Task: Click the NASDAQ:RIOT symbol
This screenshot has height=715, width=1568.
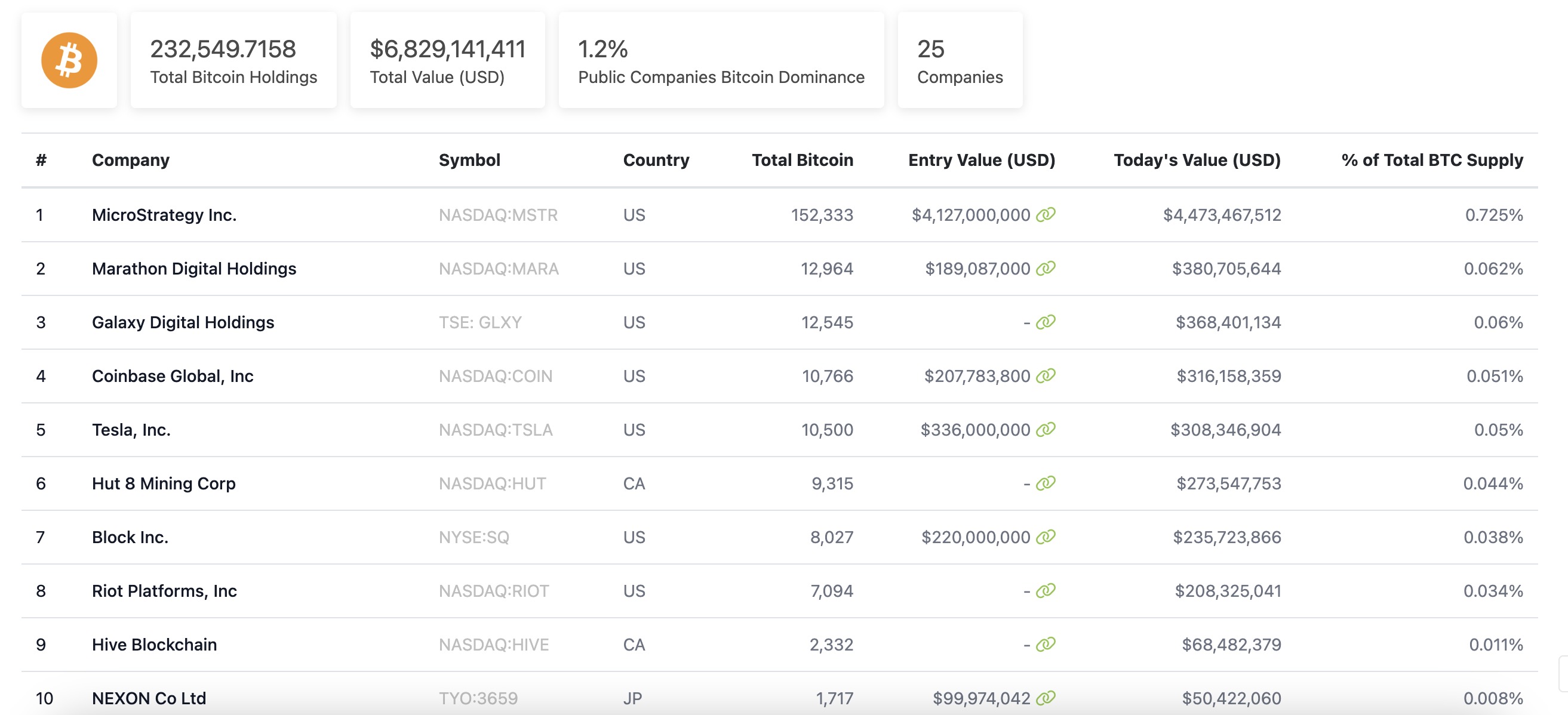Action: pyautogui.click(x=494, y=591)
